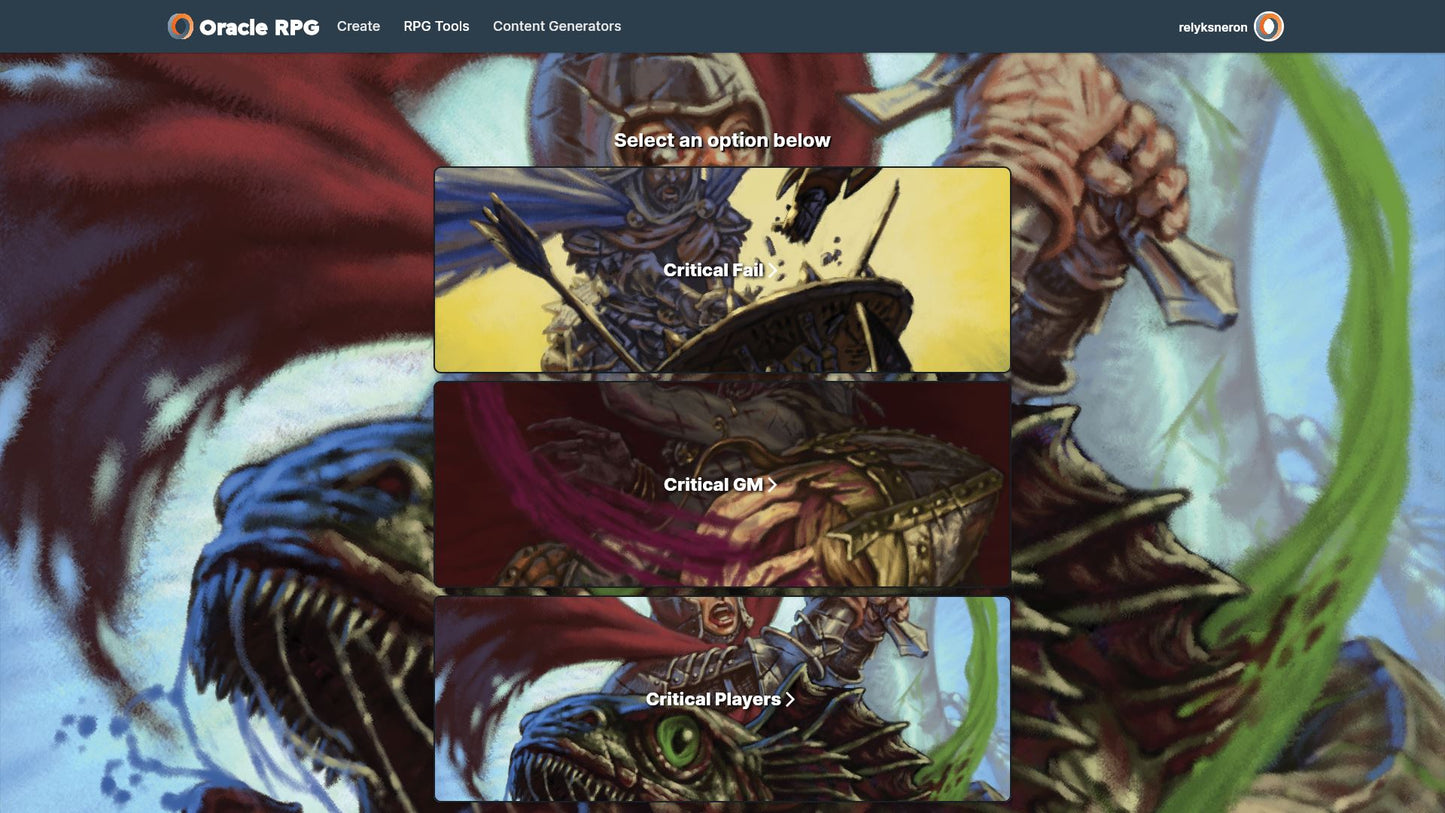Click the Oracle RPG ring logo icon
This screenshot has width=1445, height=813.
click(180, 27)
